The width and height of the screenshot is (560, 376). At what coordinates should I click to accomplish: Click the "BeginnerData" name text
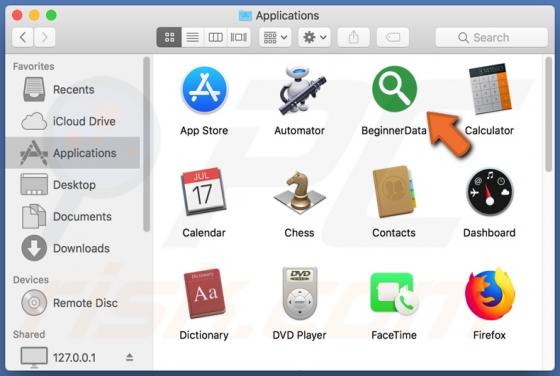(x=394, y=131)
